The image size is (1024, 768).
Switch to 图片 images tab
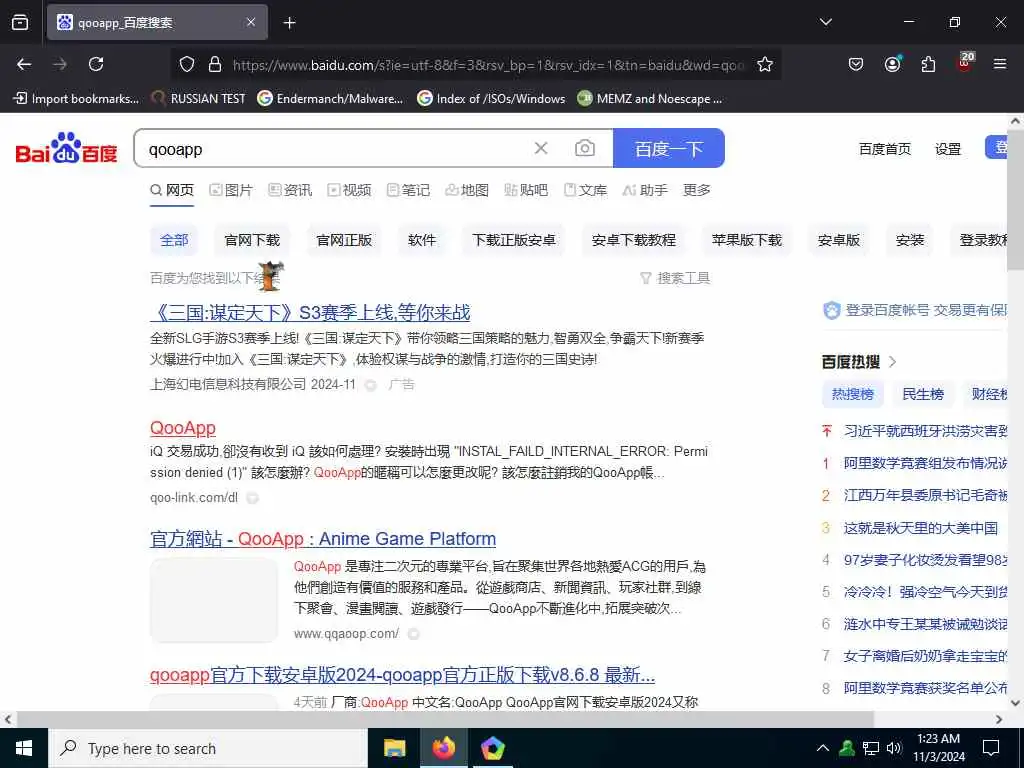[231, 190]
